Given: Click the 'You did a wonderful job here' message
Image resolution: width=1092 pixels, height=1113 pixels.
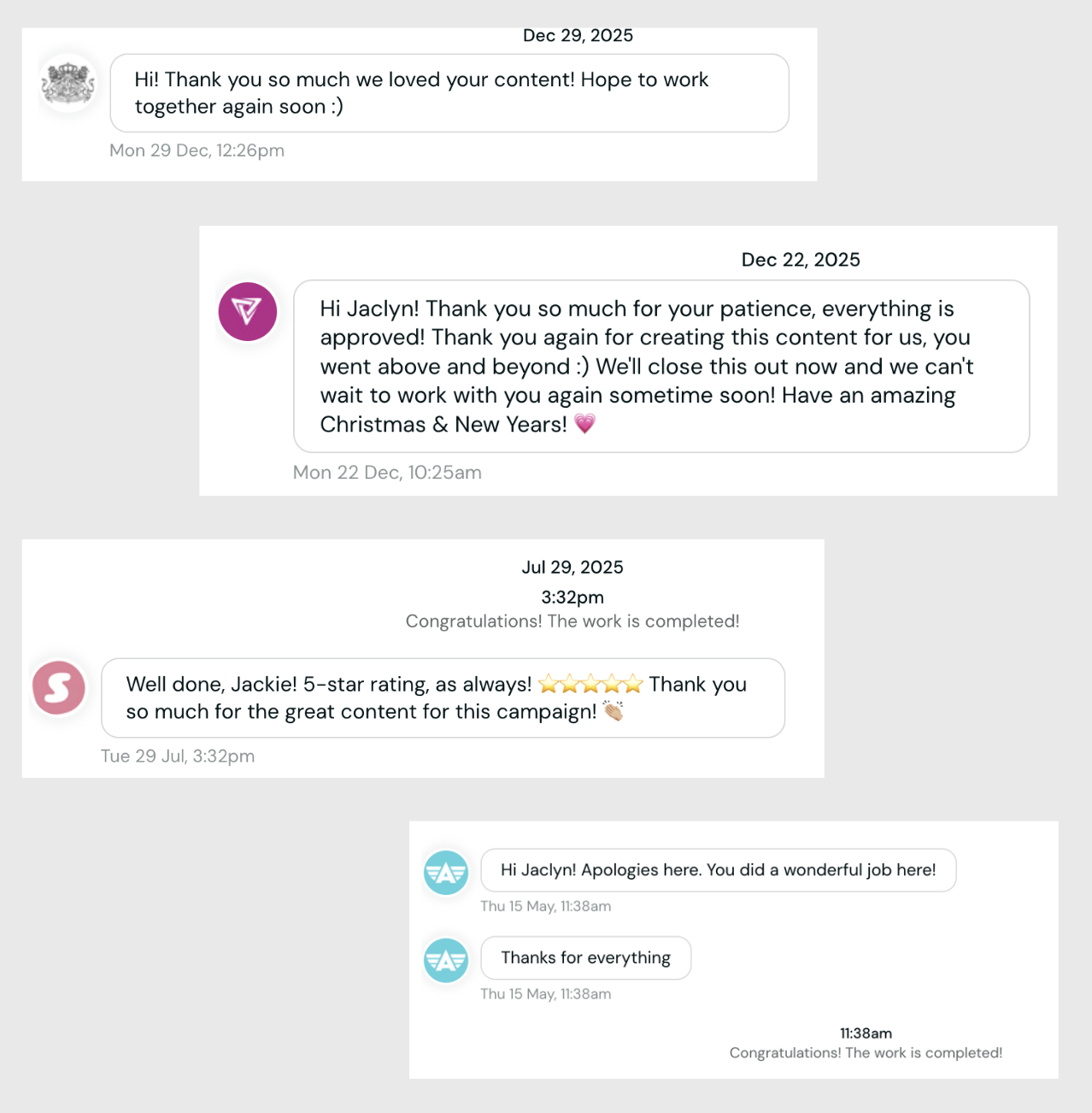Looking at the screenshot, I should [x=719, y=870].
